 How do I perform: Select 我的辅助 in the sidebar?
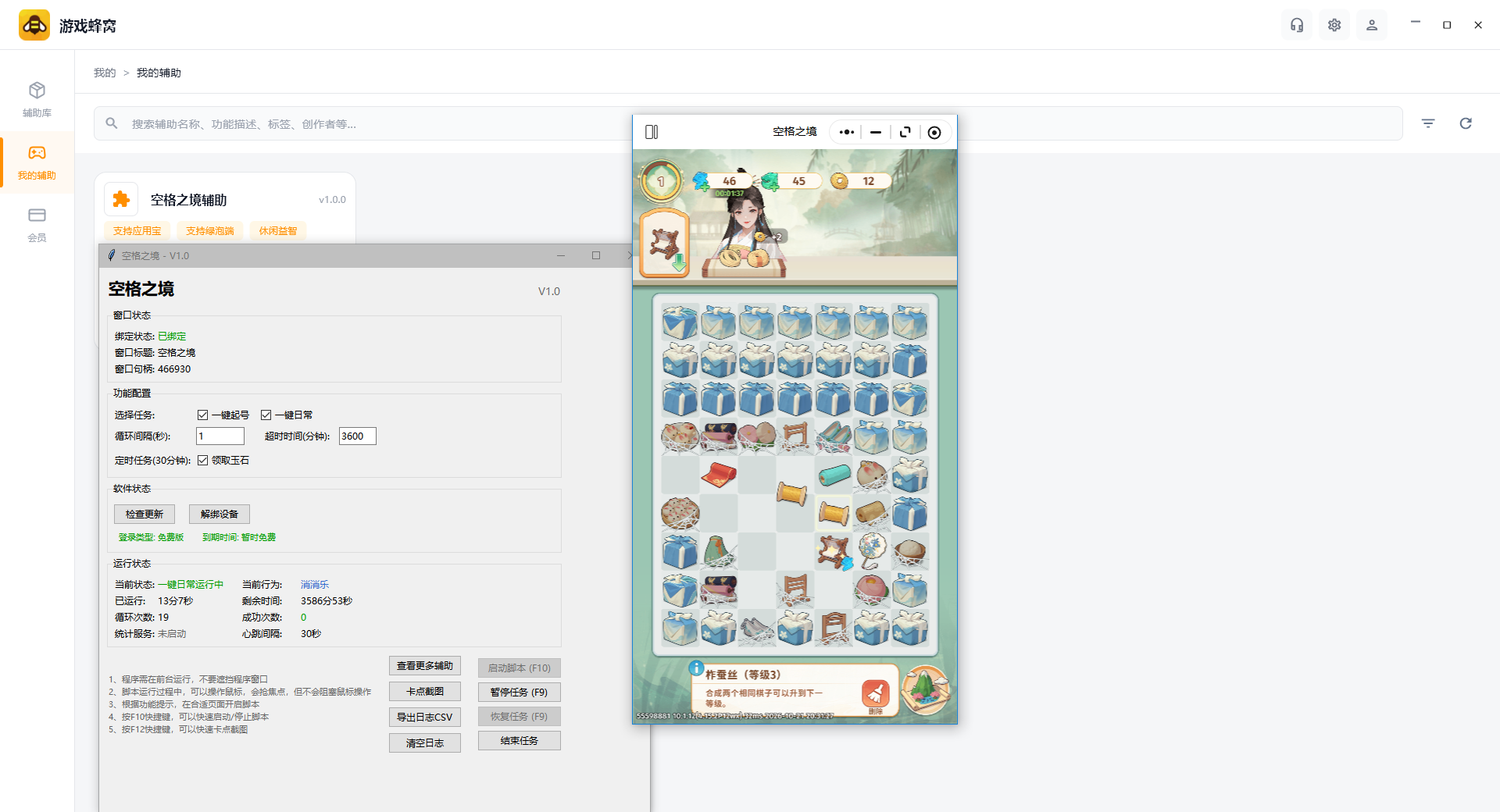[37, 162]
